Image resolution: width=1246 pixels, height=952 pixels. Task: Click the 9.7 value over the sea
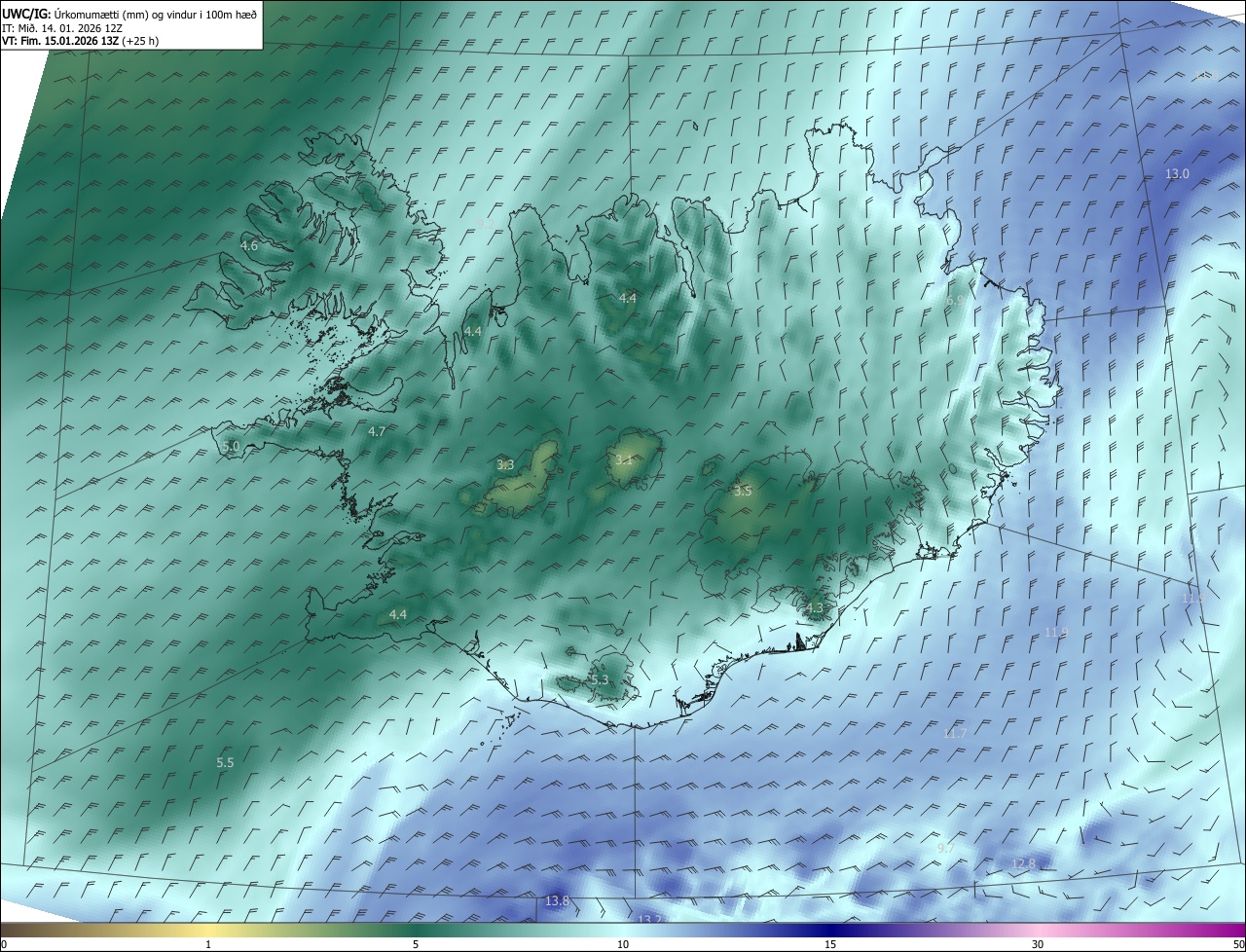tap(945, 848)
